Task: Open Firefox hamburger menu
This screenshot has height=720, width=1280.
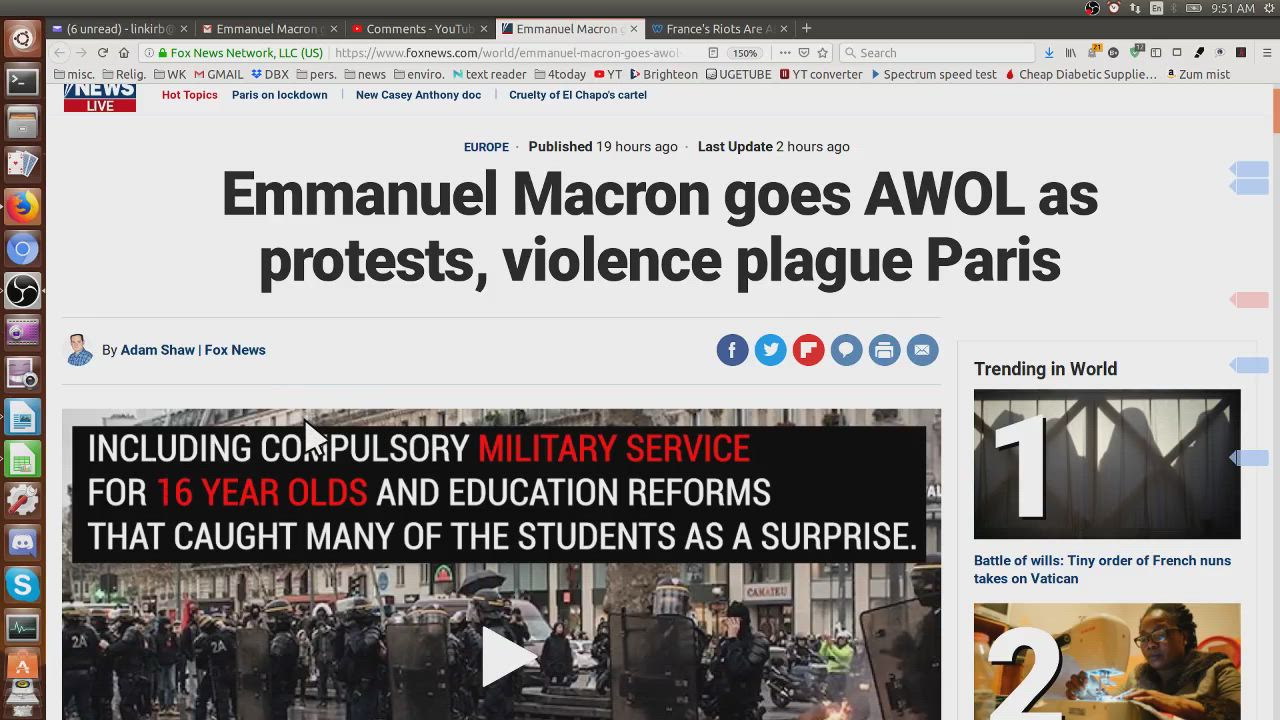Action: coord(1267,53)
